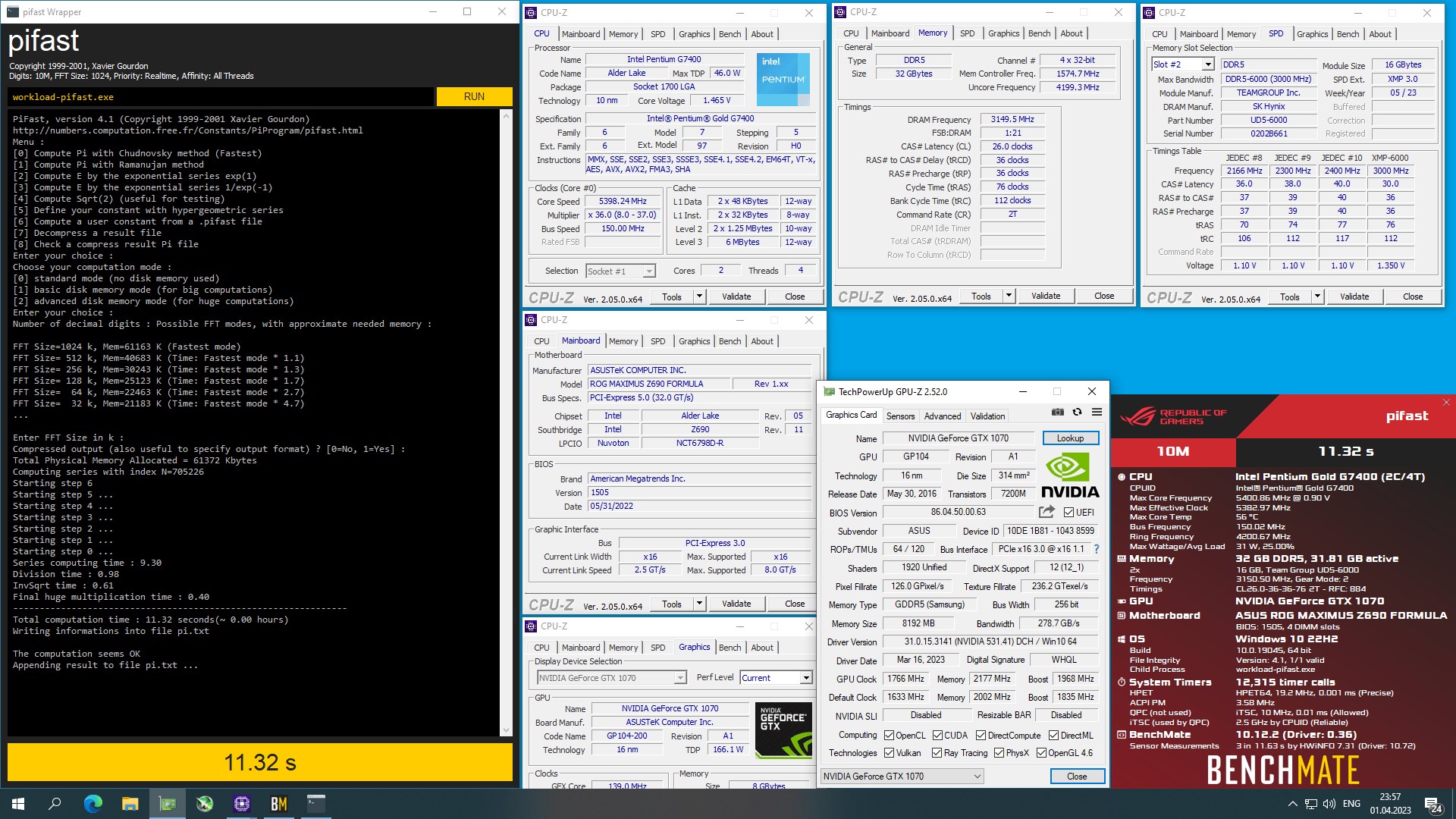Image resolution: width=1456 pixels, height=819 pixels.
Task: Open the Slot #2 memory slot dropdown
Action: 1207,64
